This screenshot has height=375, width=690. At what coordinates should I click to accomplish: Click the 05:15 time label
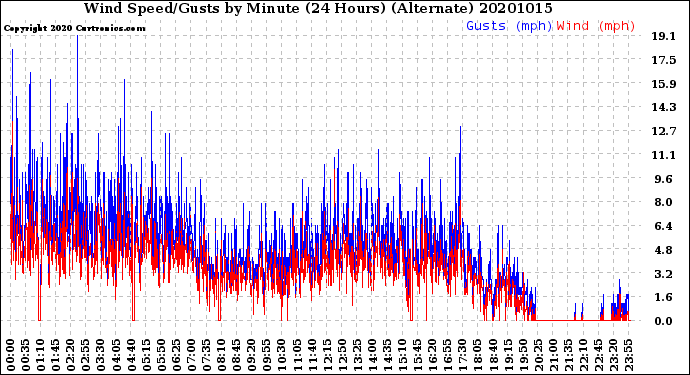pyautogui.click(x=146, y=355)
